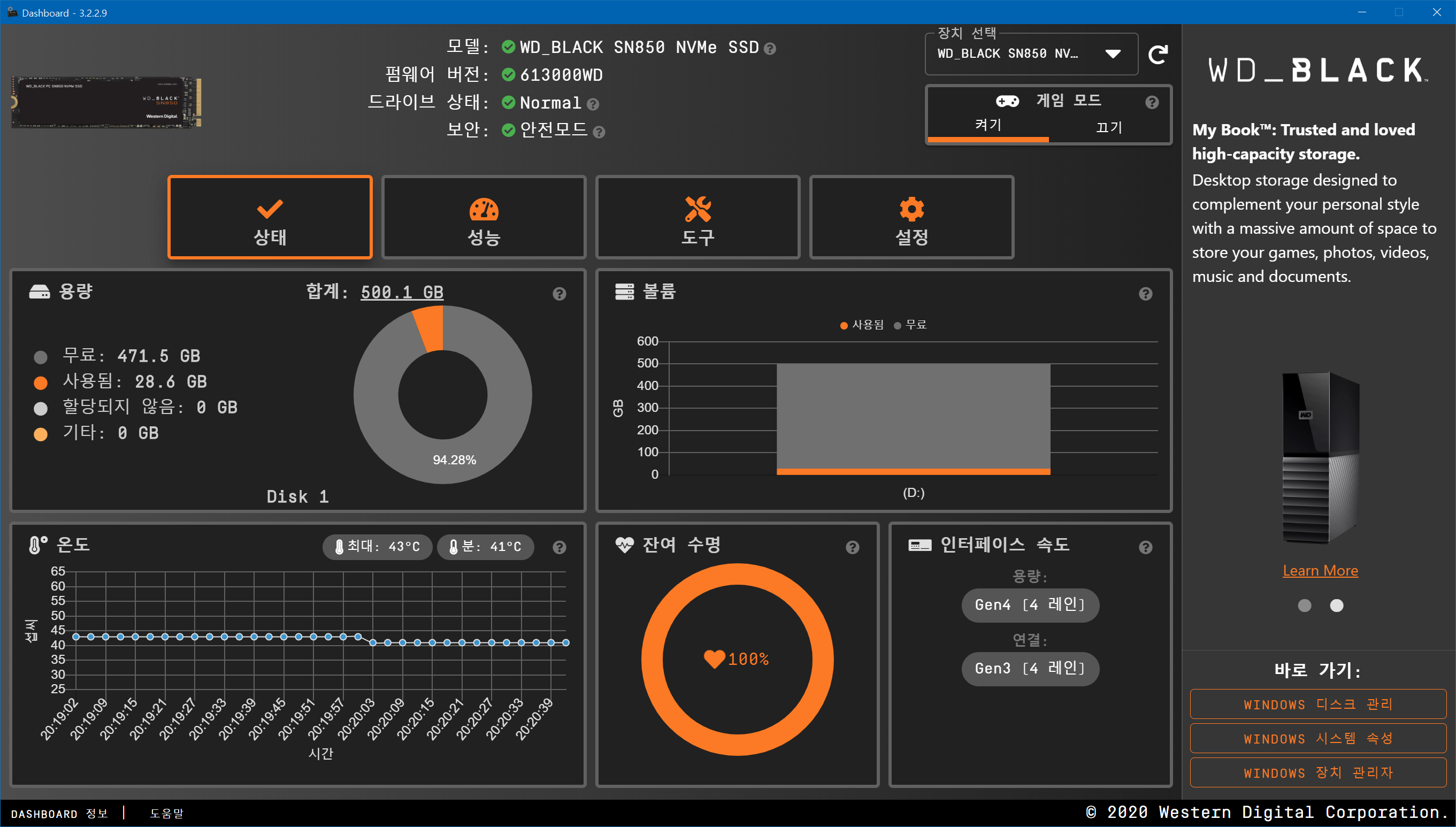1456x827 pixels.
Task: Click help icon next to Normal drive status
Action: (x=593, y=104)
